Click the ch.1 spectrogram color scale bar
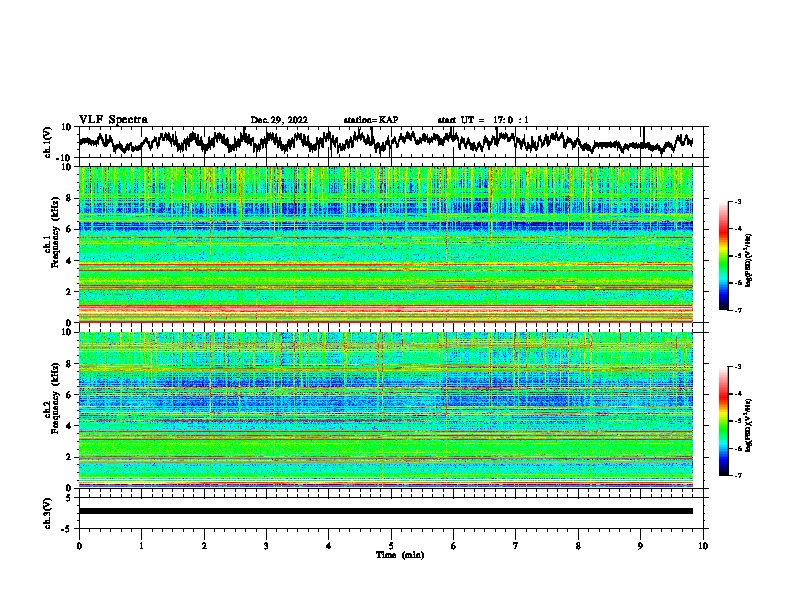 tap(723, 256)
